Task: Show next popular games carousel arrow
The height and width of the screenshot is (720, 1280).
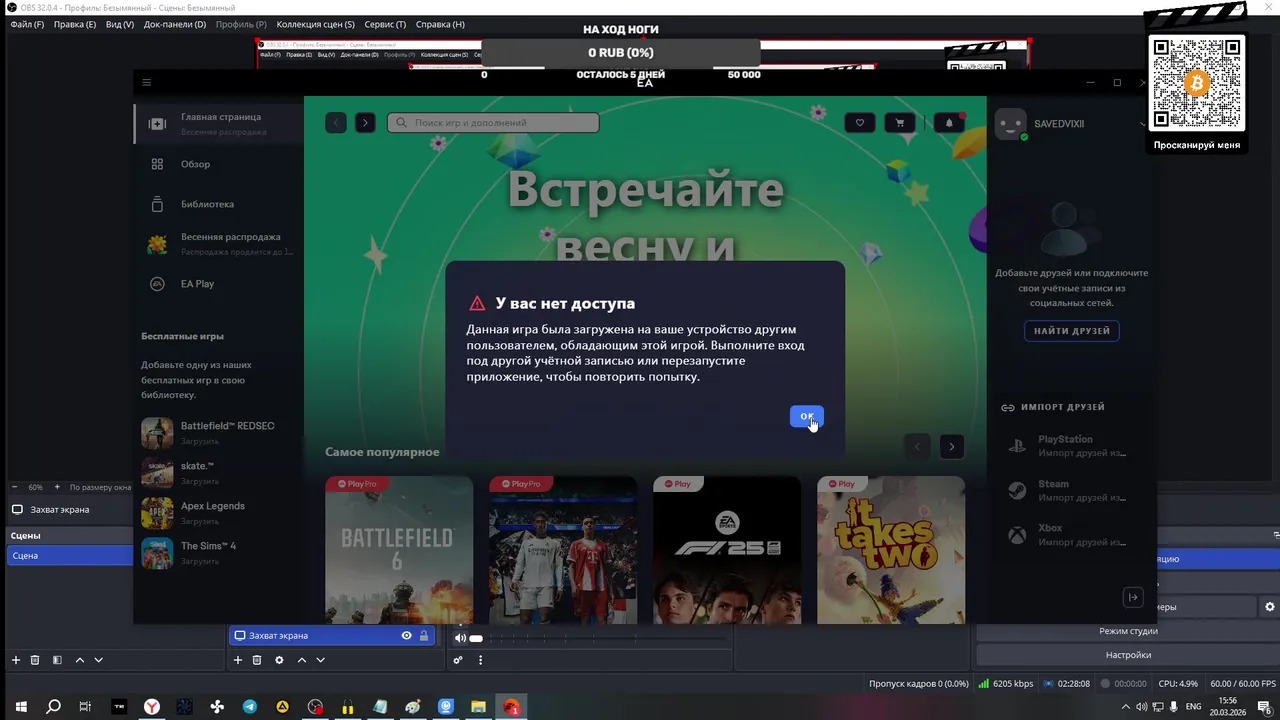Action: pos(952,446)
